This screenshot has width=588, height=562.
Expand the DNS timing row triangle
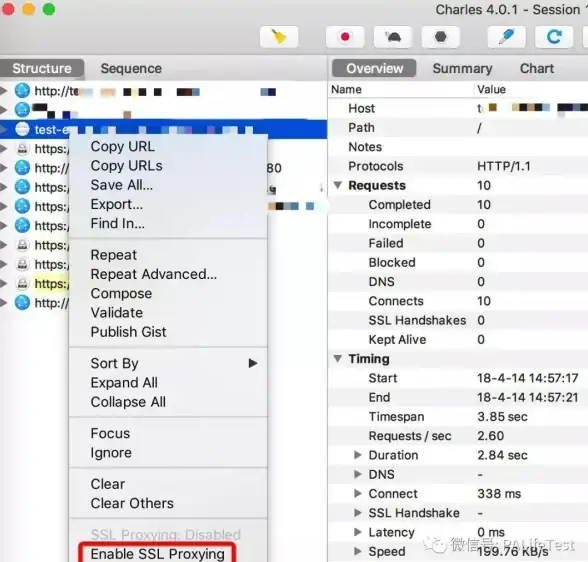357,474
